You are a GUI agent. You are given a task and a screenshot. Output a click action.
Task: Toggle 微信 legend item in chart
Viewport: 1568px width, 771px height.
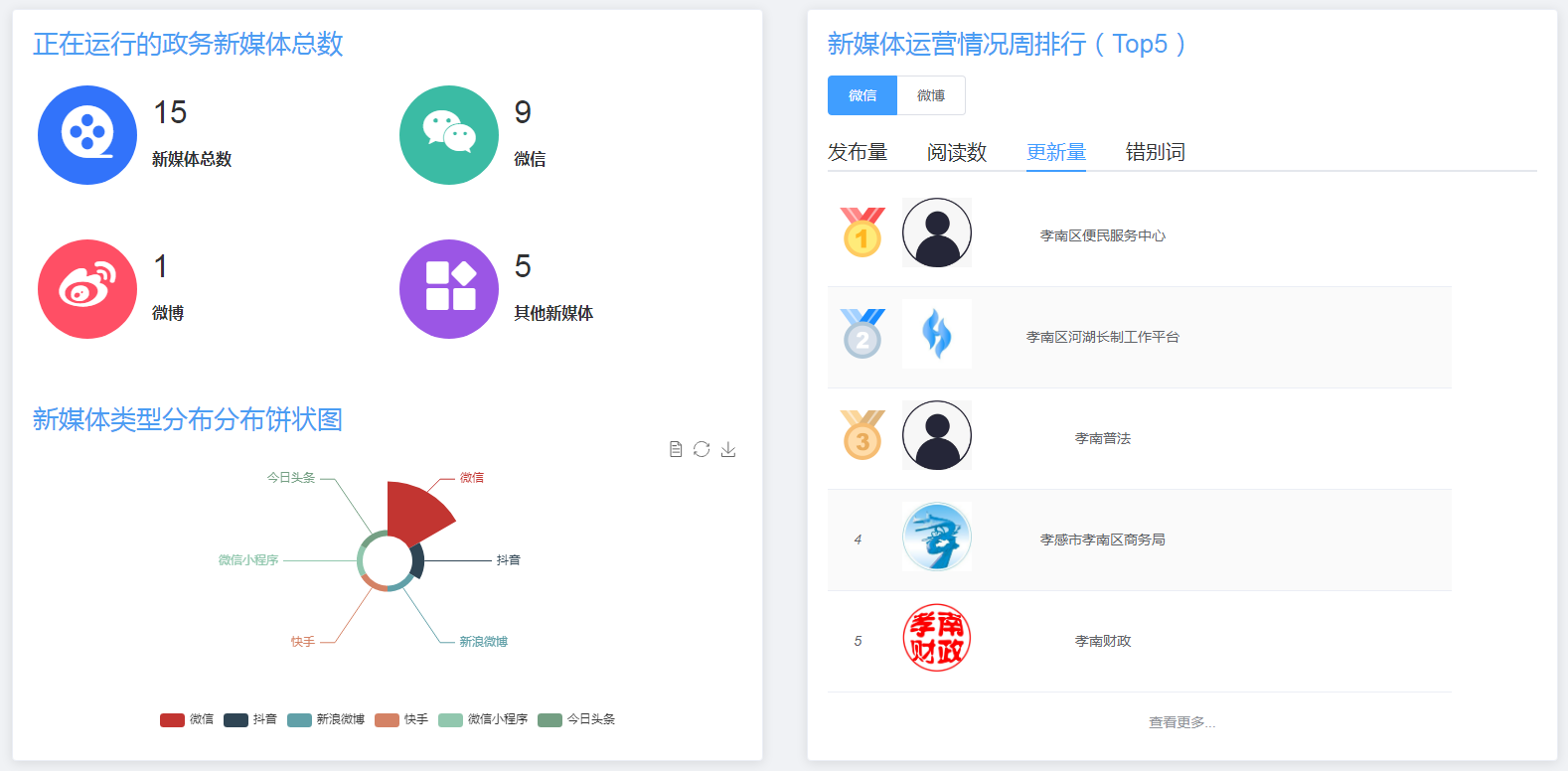(x=187, y=719)
